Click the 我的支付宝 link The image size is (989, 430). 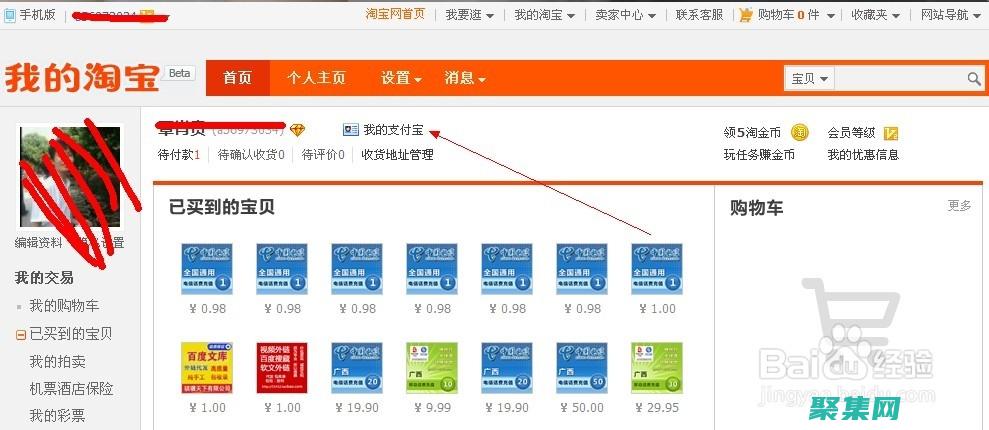coord(394,131)
